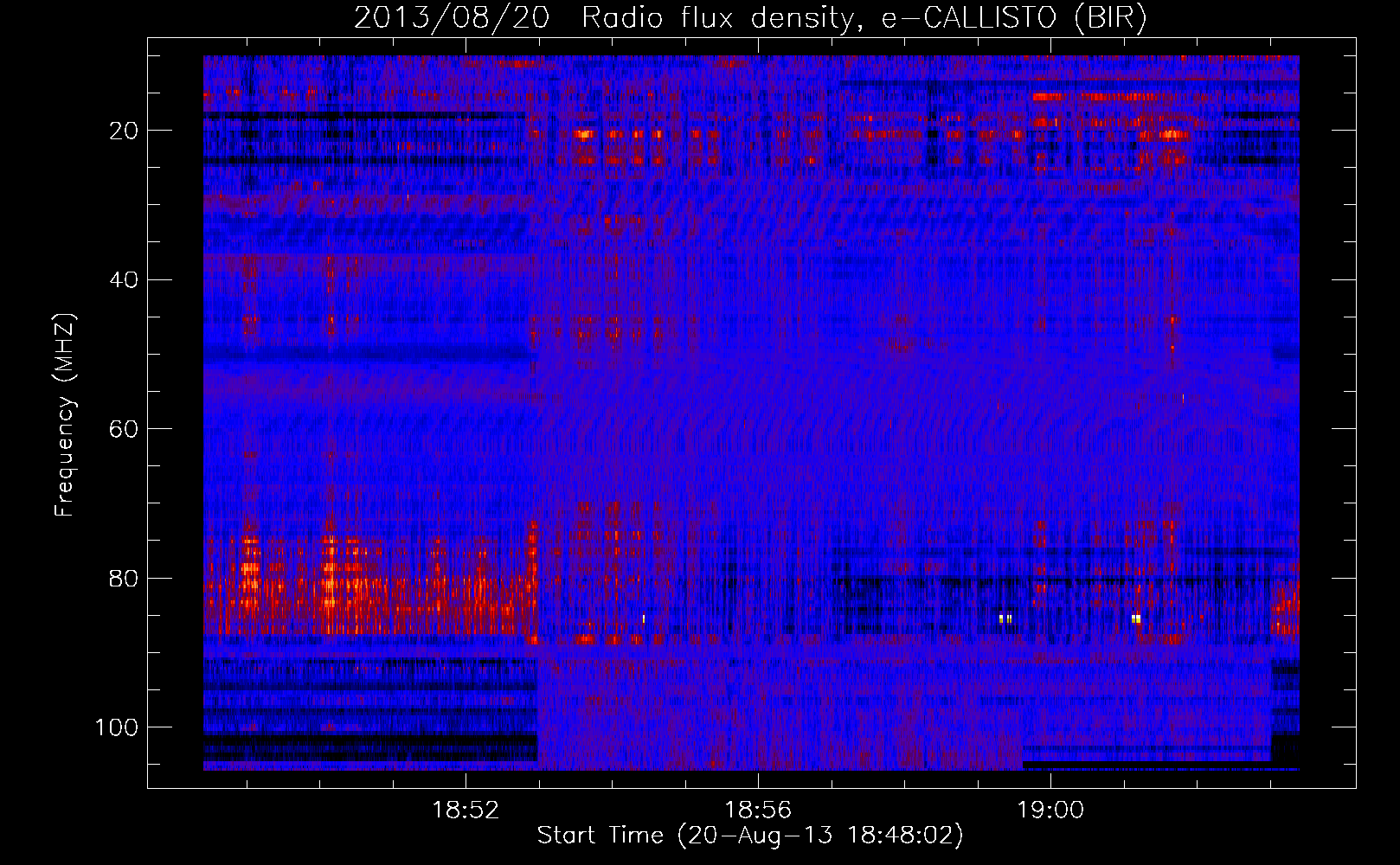Click the 'Start Time (20-Aug-13 18:48:02)' label
This screenshot has width=1400, height=865.
tap(750, 836)
